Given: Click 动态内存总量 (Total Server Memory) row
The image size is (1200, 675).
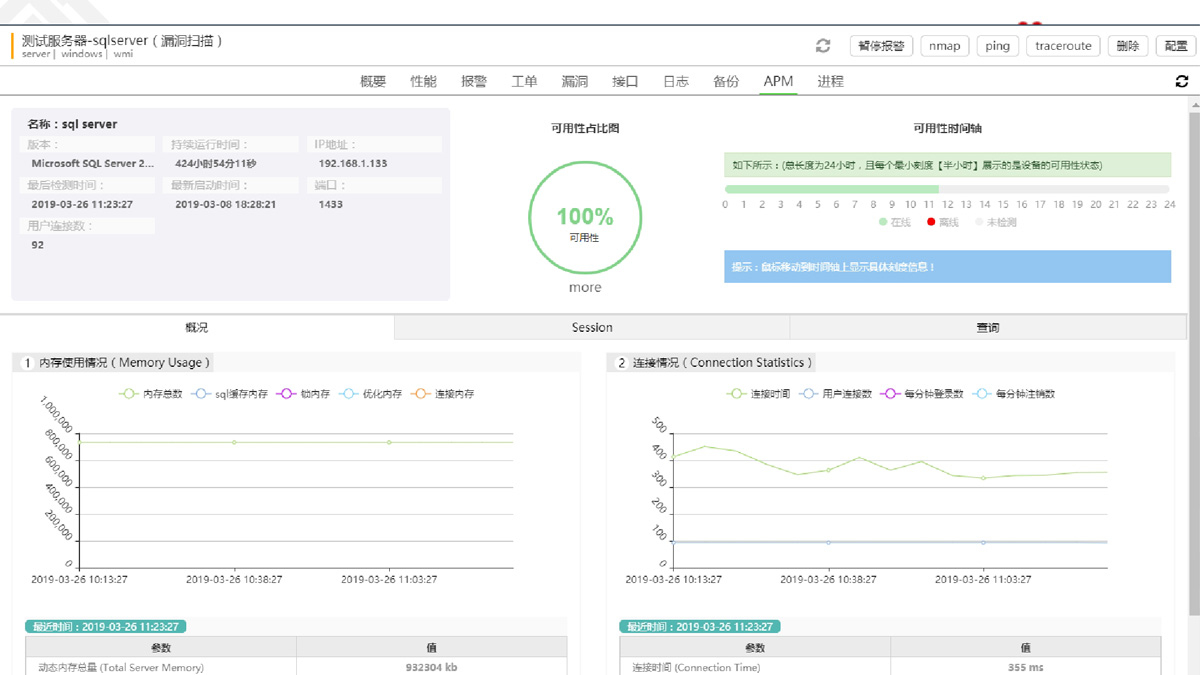Looking at the screenshot, I should 296,667.
